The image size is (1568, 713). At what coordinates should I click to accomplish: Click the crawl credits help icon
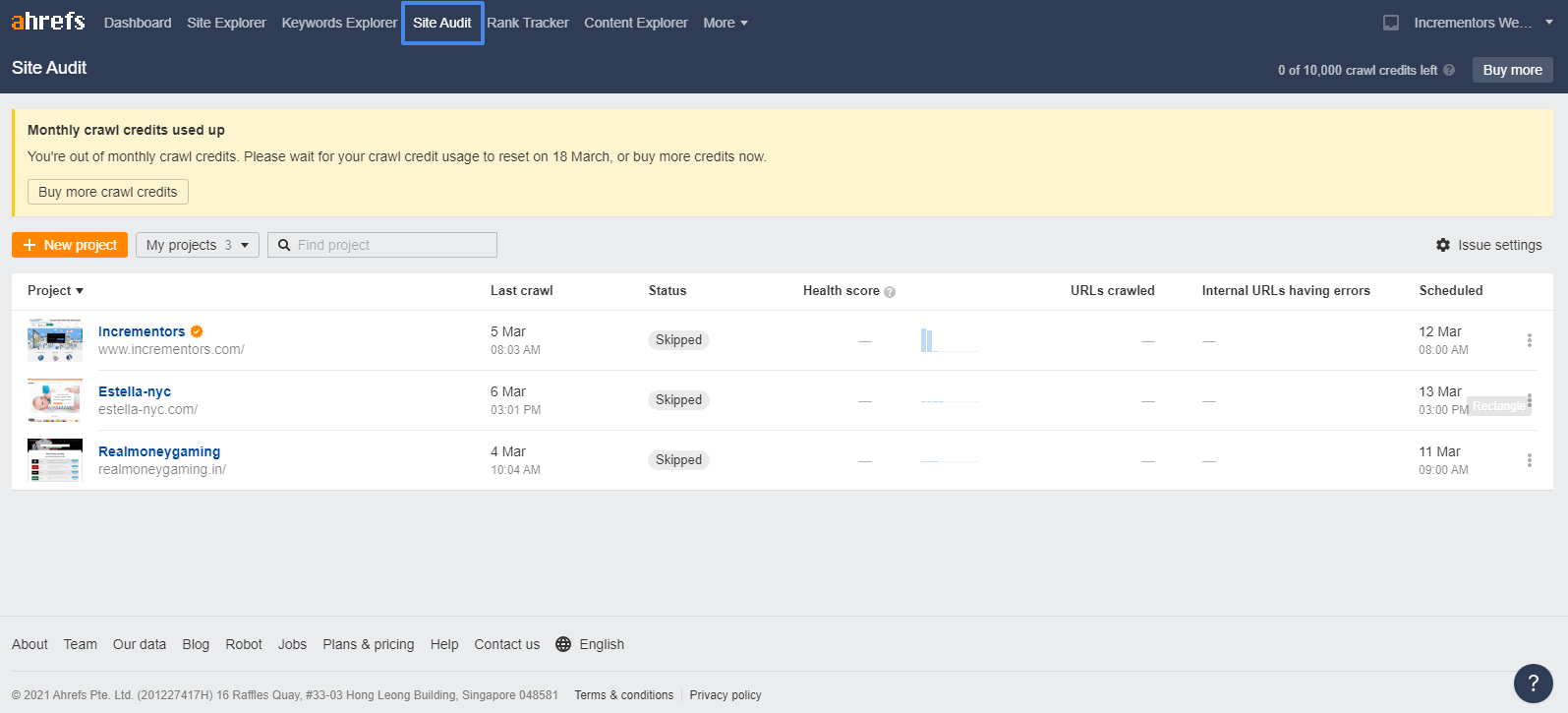tap(1449, 70)
